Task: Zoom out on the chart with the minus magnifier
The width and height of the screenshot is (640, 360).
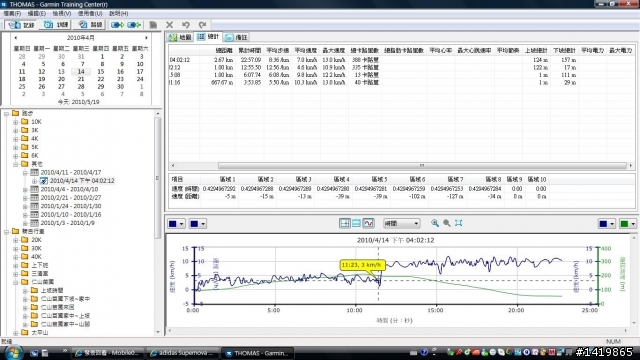Action: pos(447,223)
